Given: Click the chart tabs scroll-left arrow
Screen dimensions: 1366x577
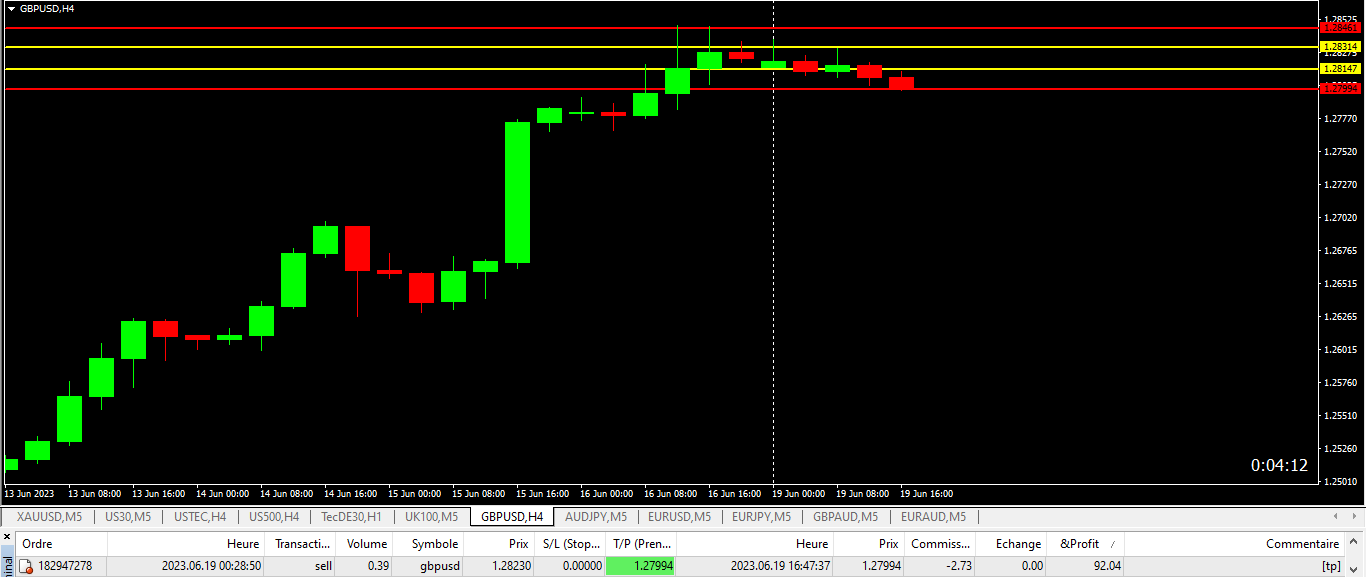Looking at the screenshot, I should pos(1338,517).
